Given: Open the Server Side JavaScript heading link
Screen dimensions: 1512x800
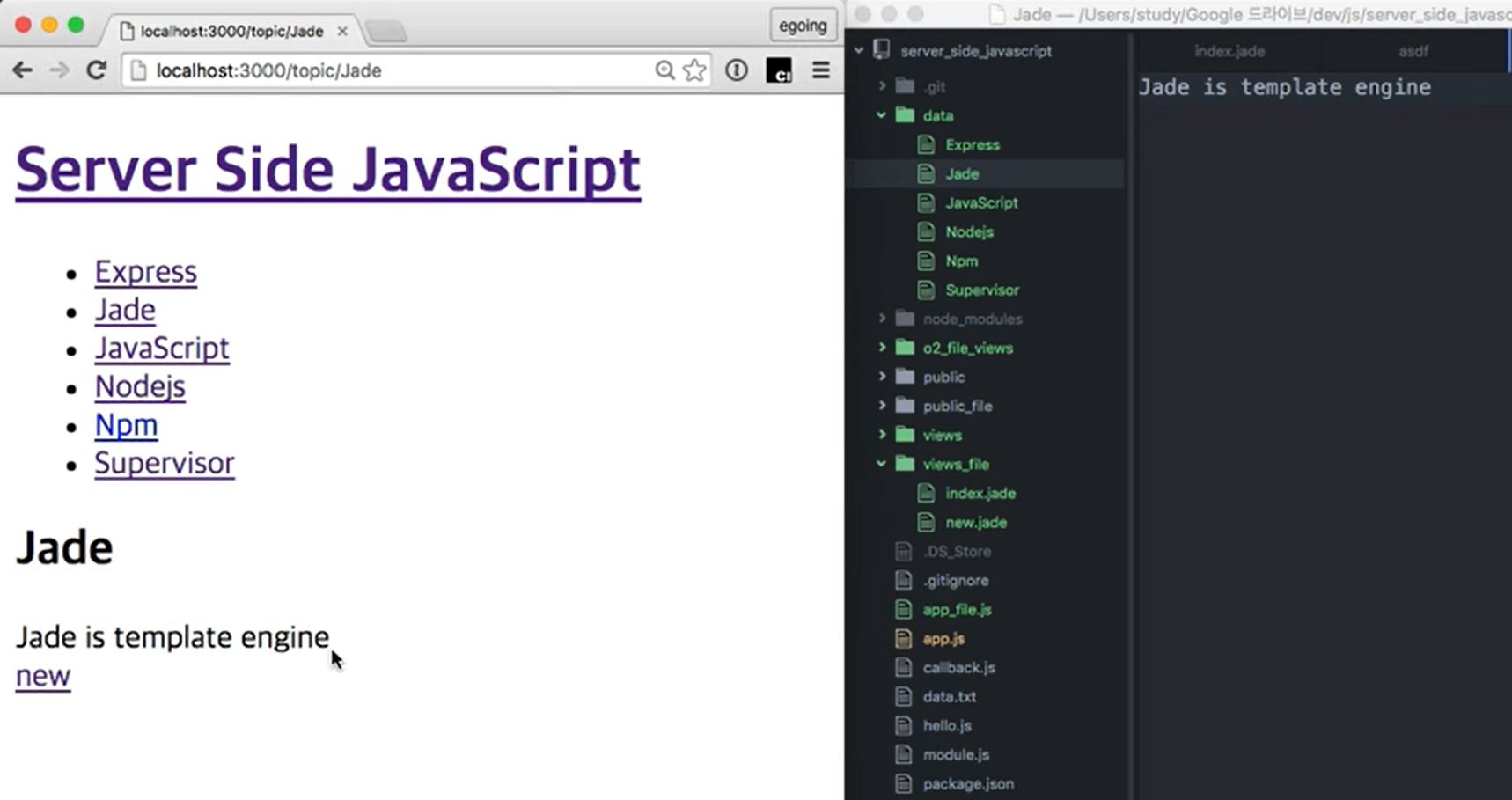Looking at the screenshot, I should (x=328, y=169).
